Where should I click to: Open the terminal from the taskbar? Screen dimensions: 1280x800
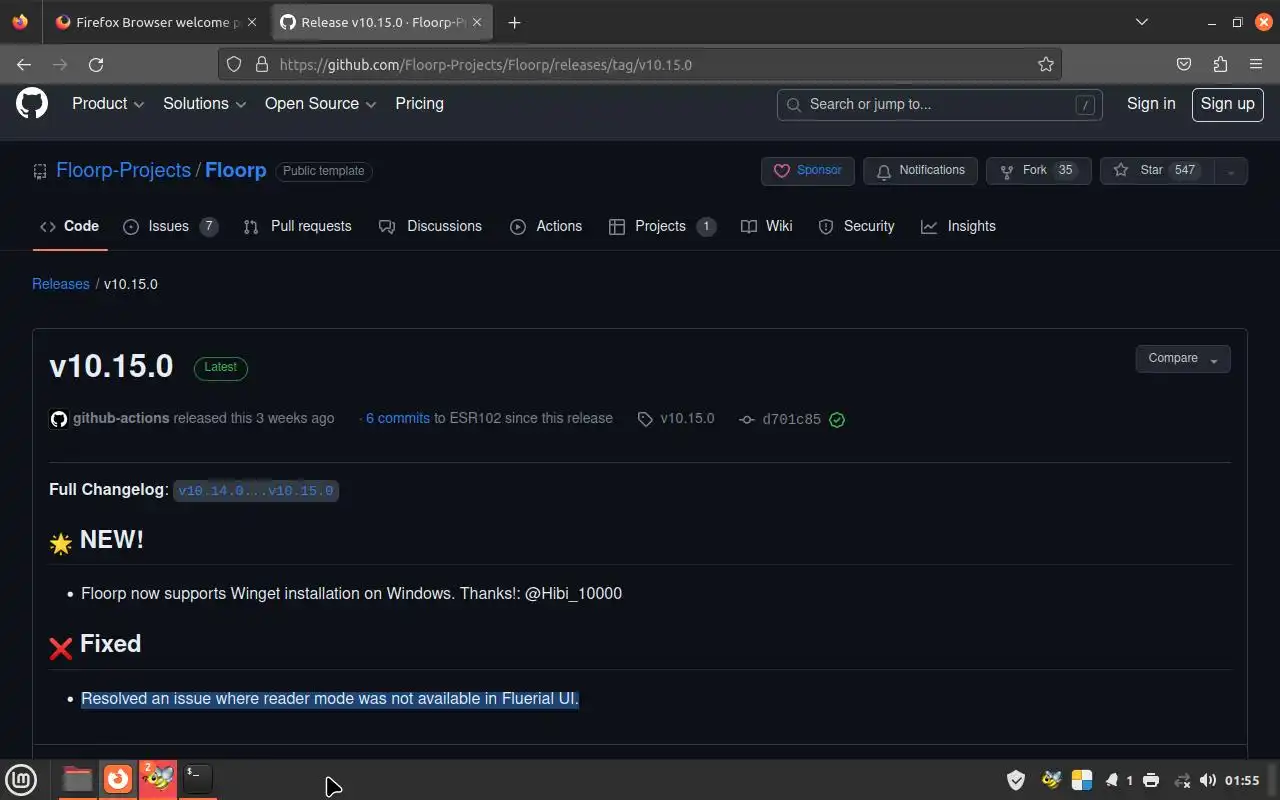coord(198,778)
